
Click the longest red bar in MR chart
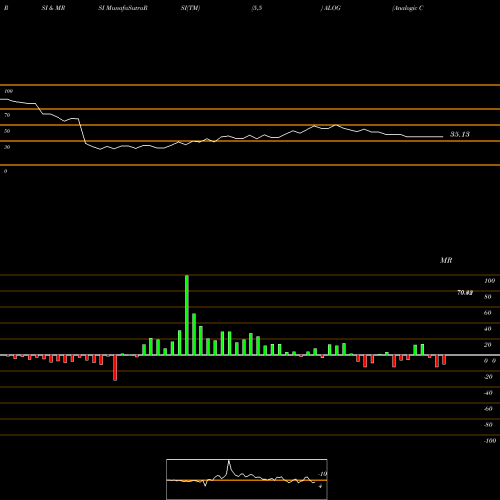click(115, 368)
